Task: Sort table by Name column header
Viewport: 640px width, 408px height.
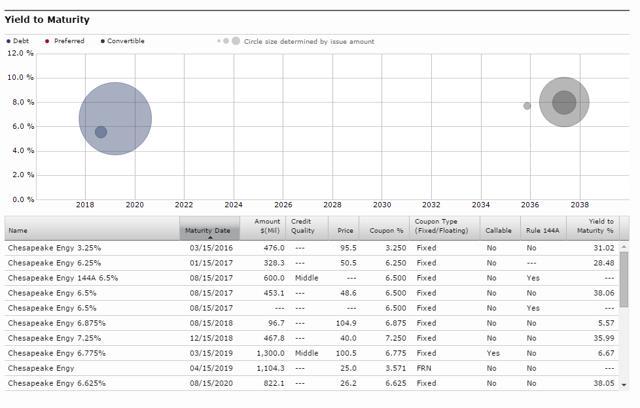Action: tap(92, 228)
